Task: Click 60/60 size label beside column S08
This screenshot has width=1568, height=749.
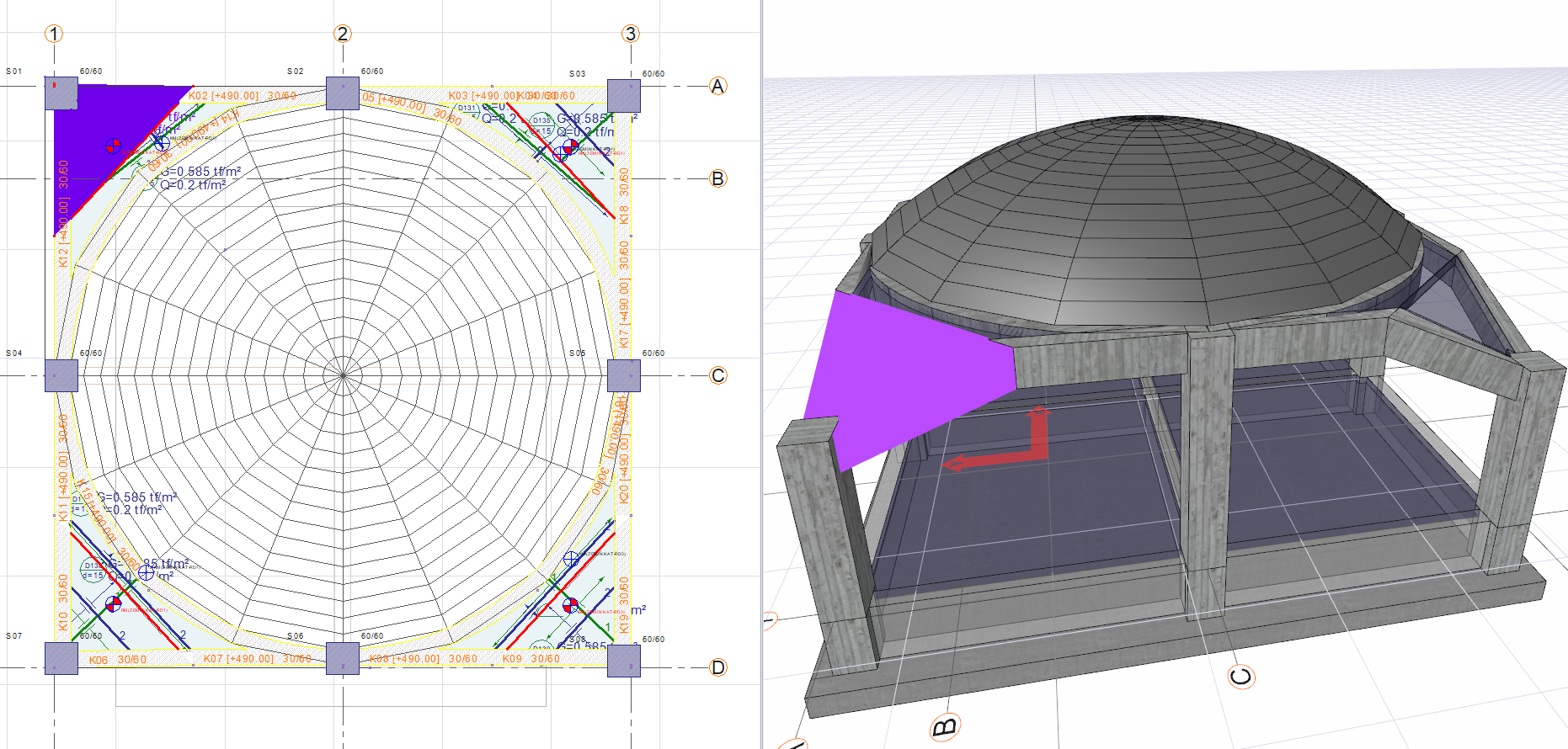Action: tap(653, 640)
